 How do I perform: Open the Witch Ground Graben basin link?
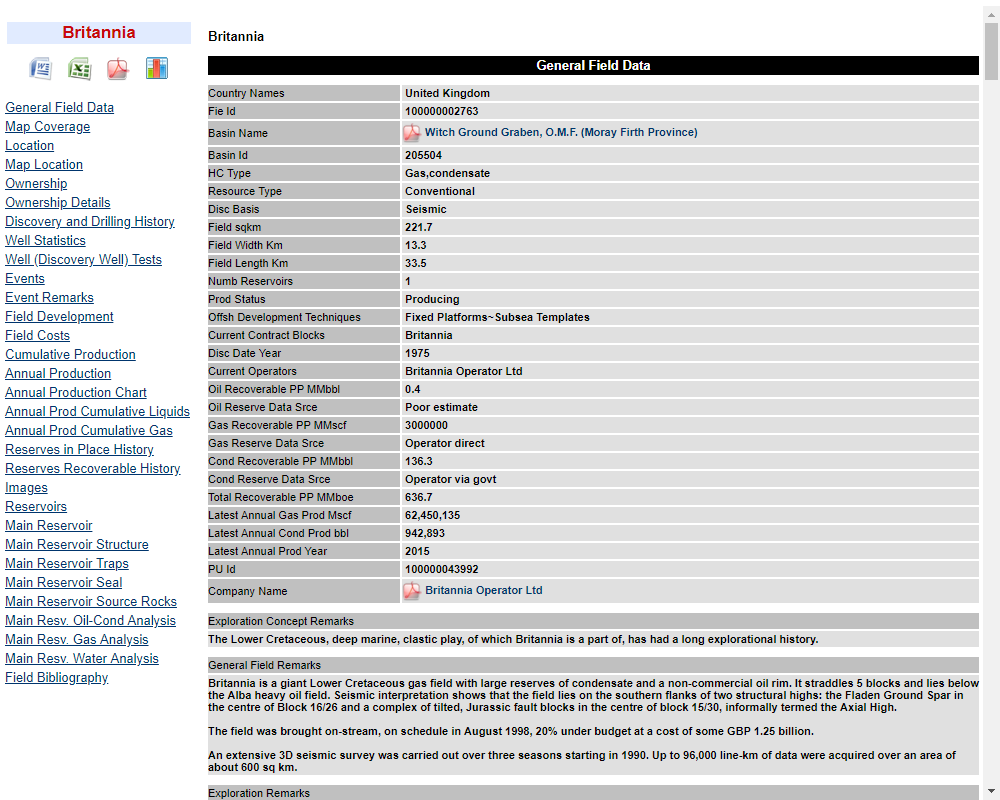click(x=561, y=132)
